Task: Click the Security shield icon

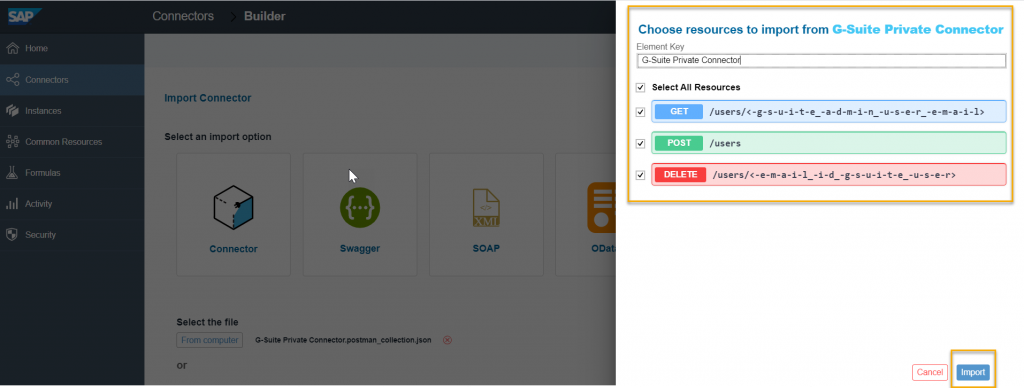Action: point(12,234)
